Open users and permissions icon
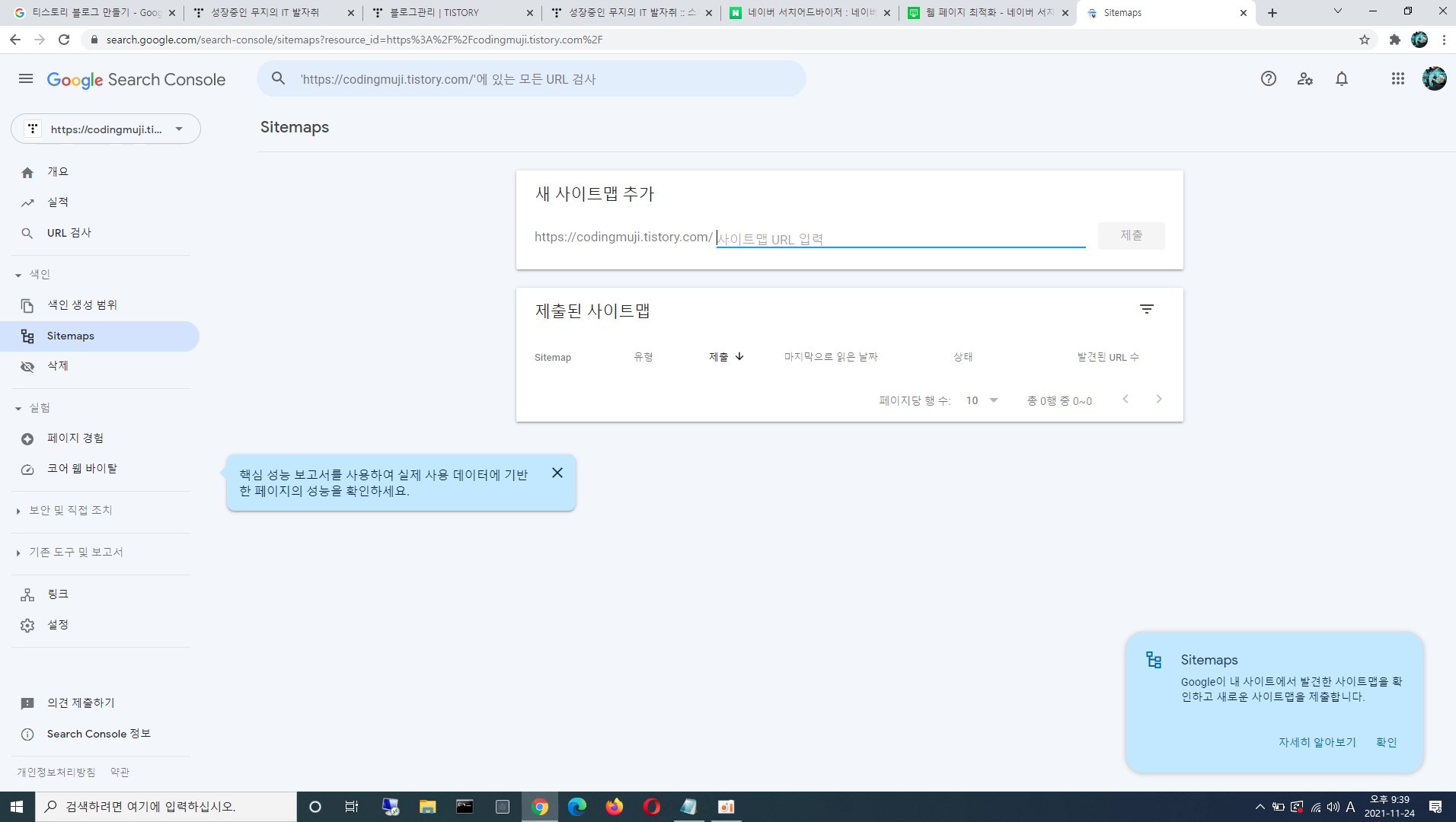Screen dimensions: 1456x822 (x=1305, y=78)
